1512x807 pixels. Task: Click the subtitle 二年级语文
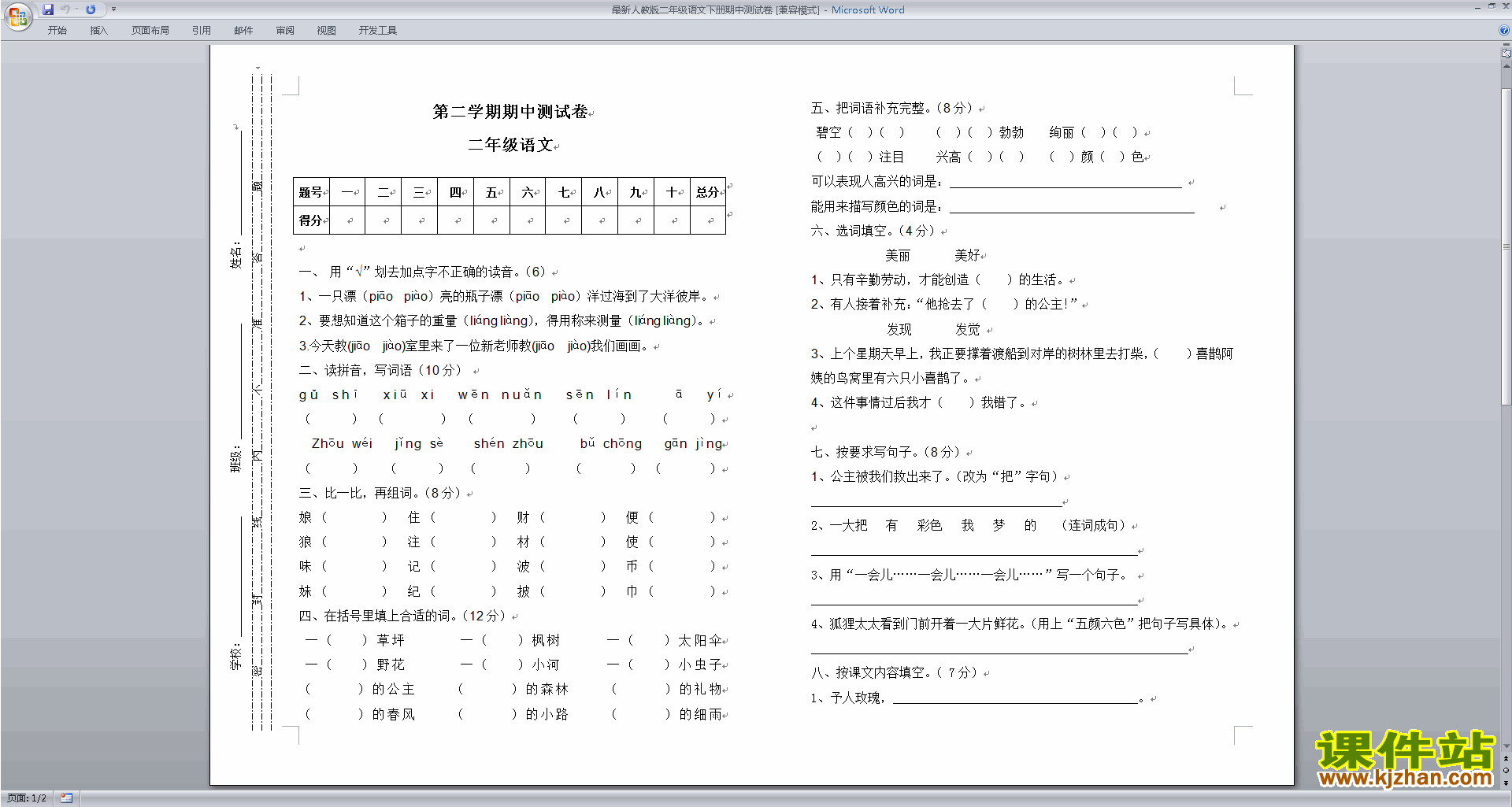(511, 145)
